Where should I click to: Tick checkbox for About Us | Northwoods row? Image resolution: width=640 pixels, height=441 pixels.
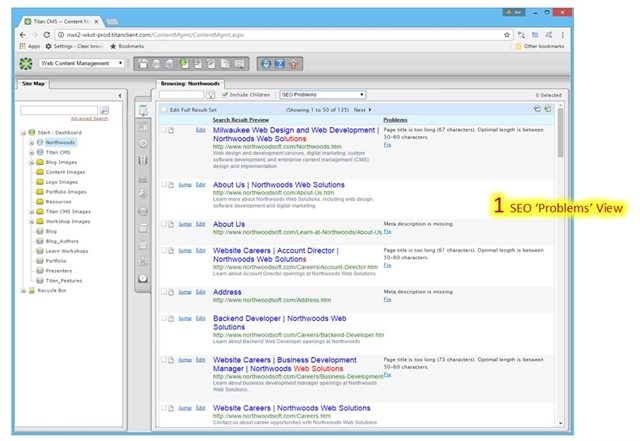[x=164, y=185]
